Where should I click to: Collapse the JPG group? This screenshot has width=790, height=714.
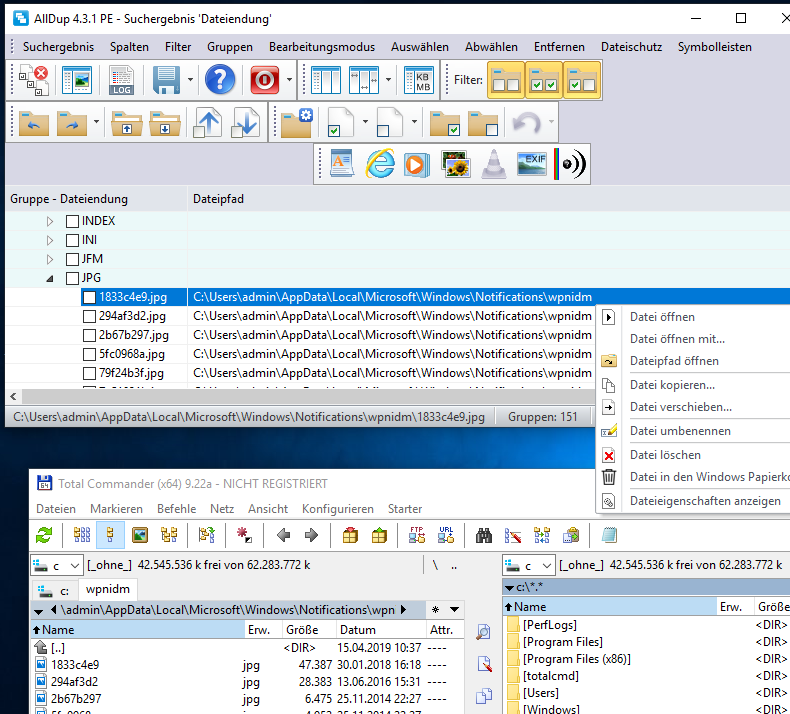51,278
